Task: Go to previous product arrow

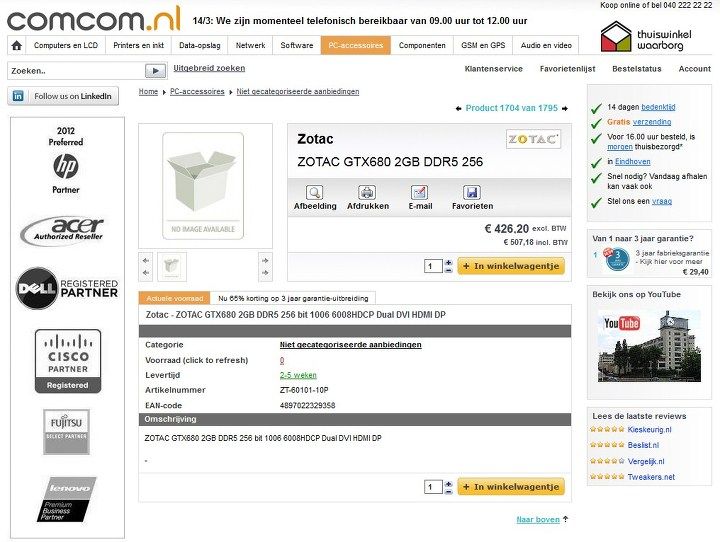Action: click(458, 108)
